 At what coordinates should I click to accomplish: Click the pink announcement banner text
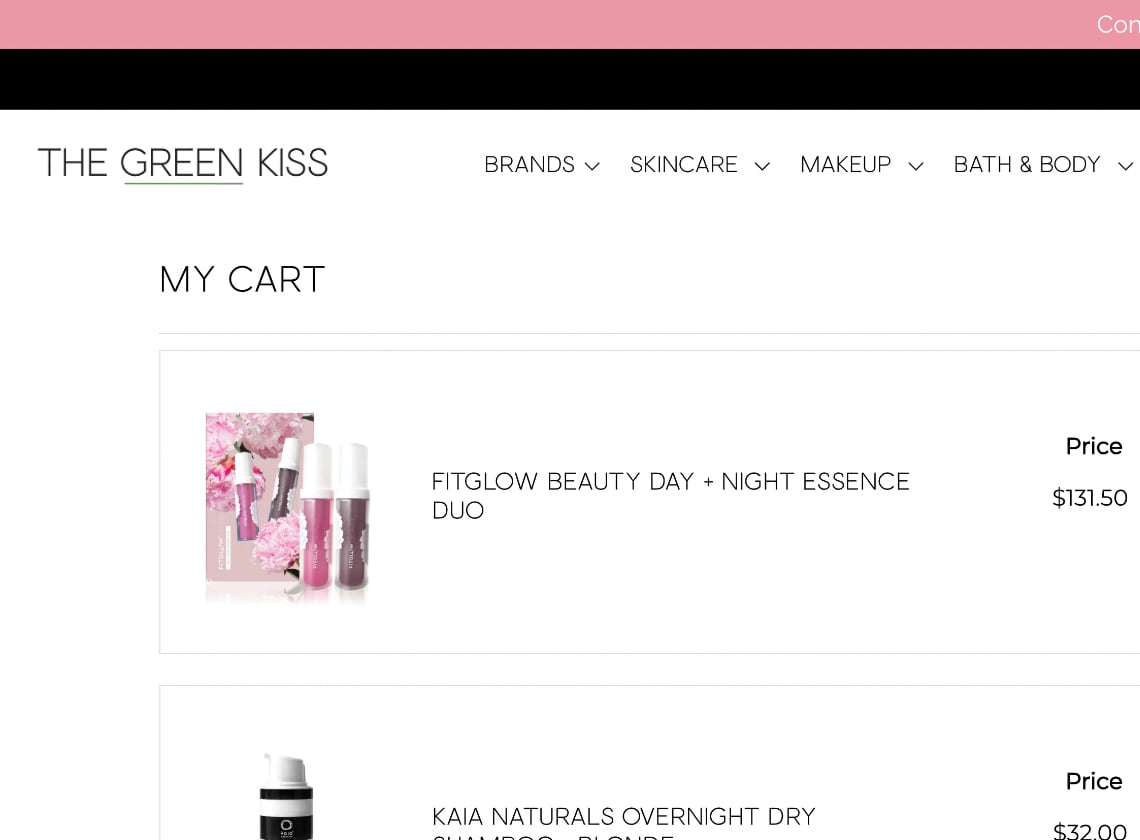point(1117,24)
